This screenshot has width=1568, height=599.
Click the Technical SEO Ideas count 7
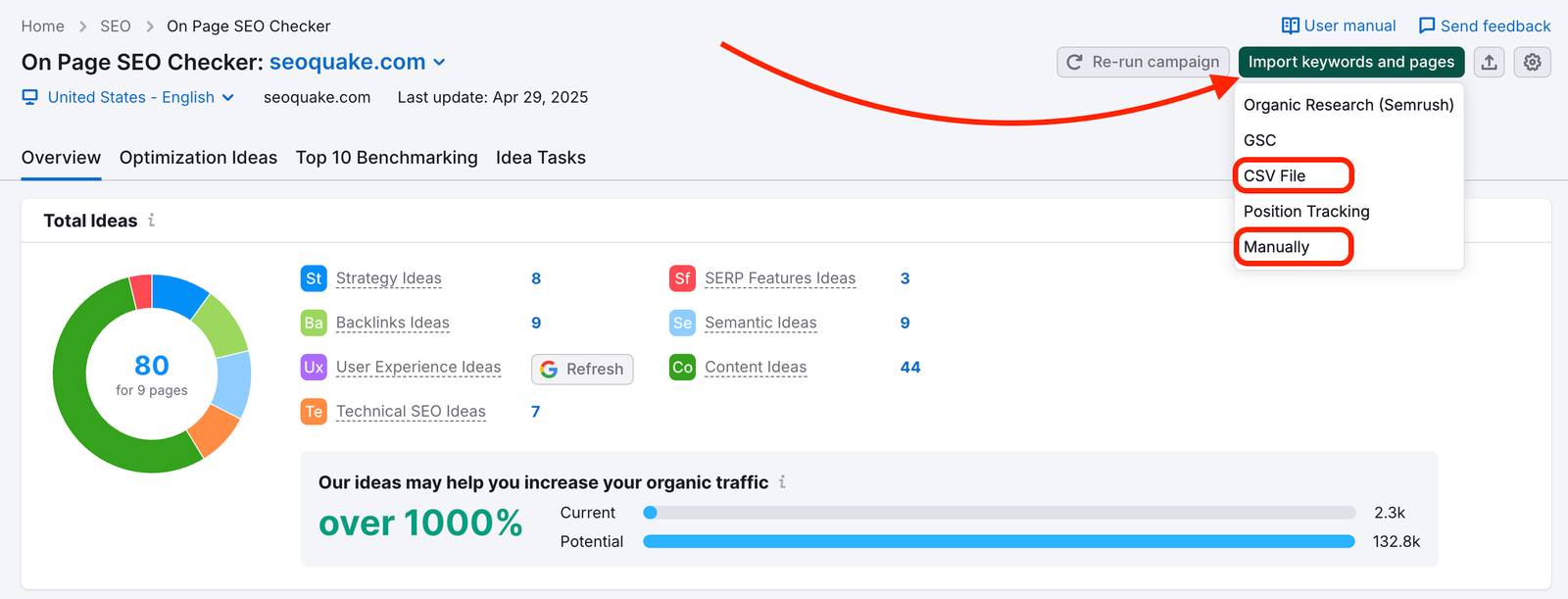coord(535,412)
